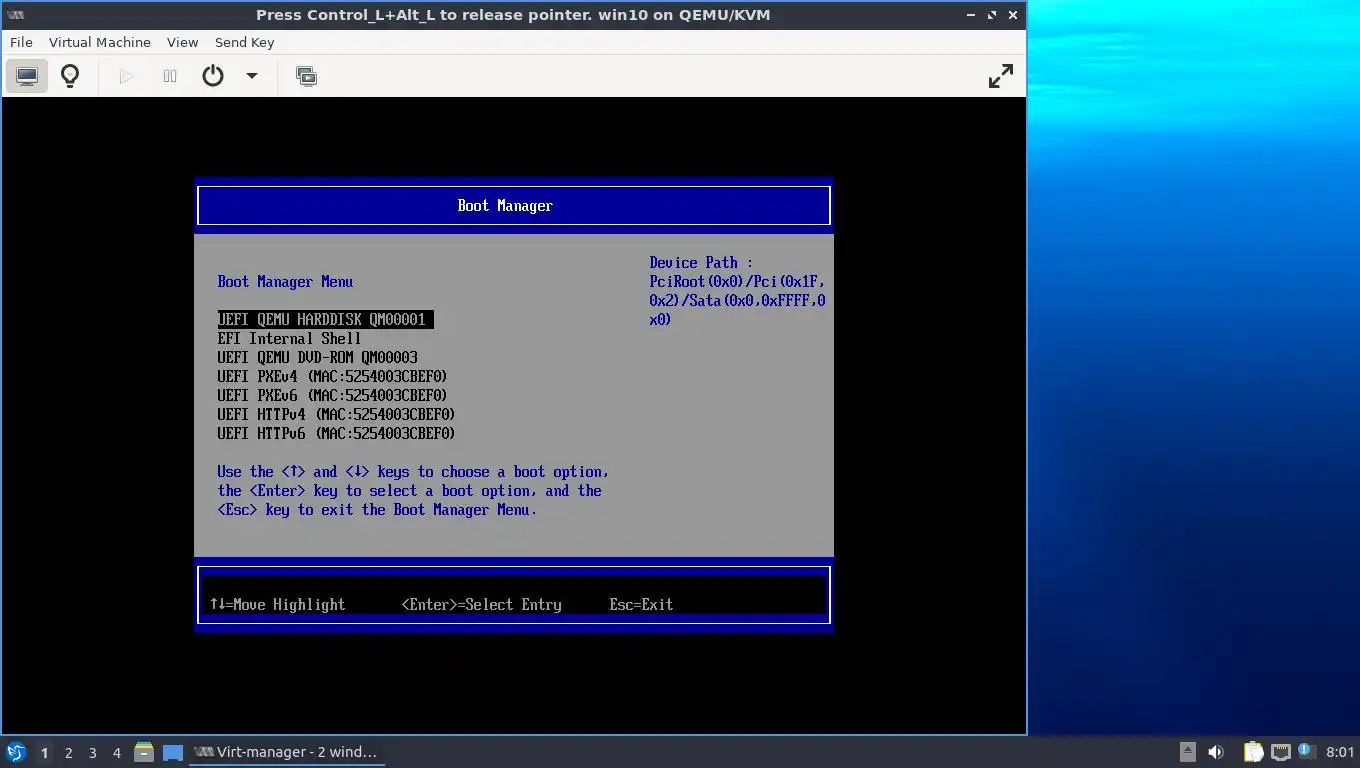Open the network connection tray icon

pos(1280,752)
